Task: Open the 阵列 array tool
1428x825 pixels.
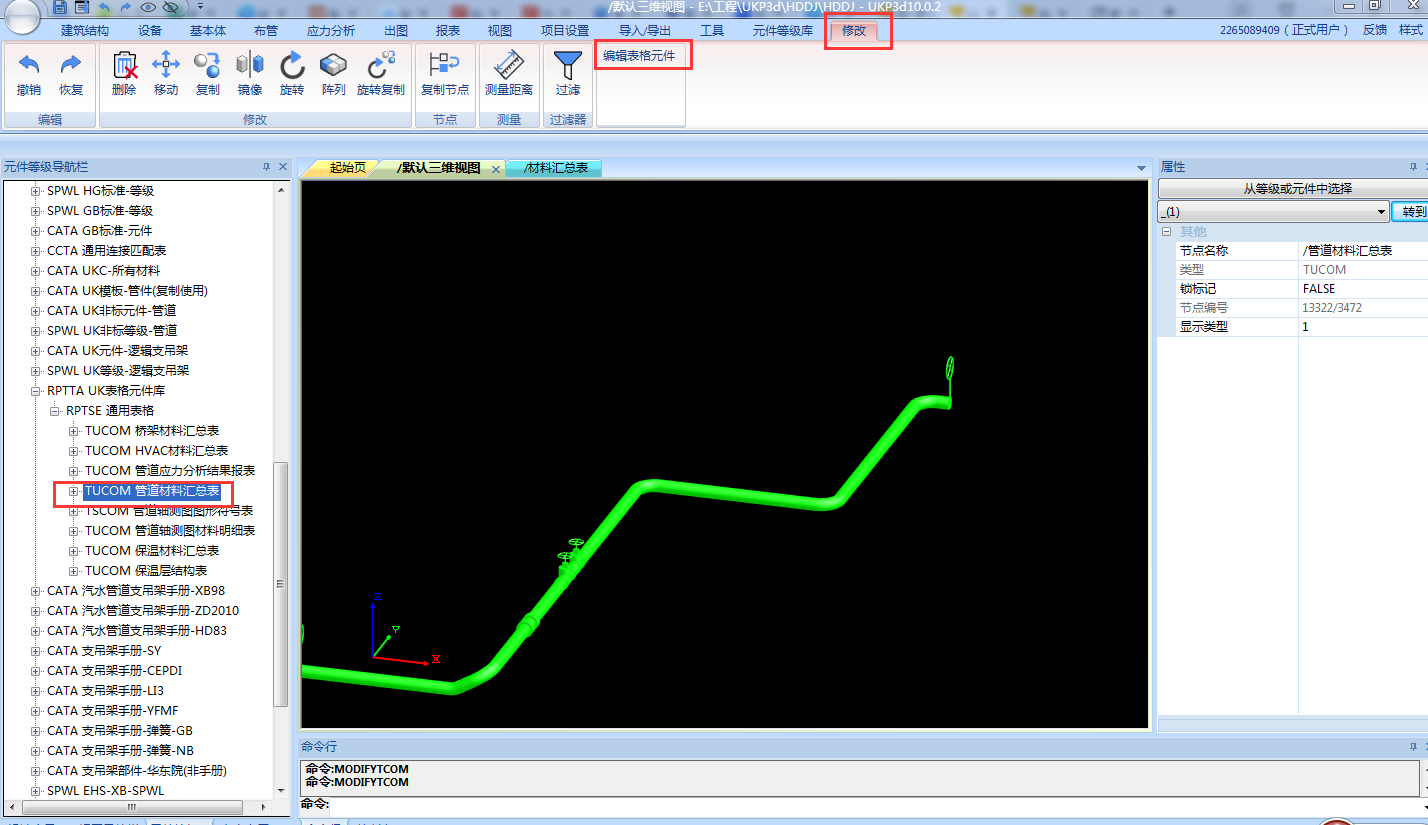Action: click(333, 67)
